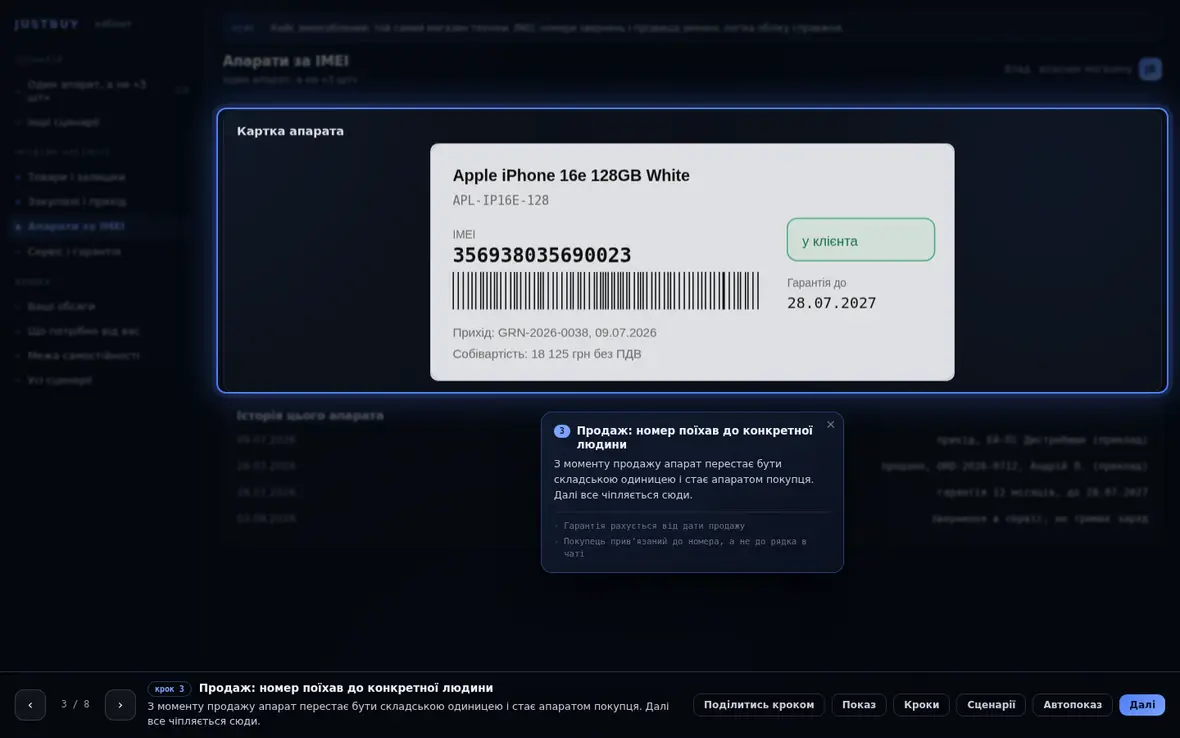The width and height of the screenshot is (1180, 738).
Task: Click the SKU text APL-IP16E-128
Action: pyautogui.click(x=500, y=200)
